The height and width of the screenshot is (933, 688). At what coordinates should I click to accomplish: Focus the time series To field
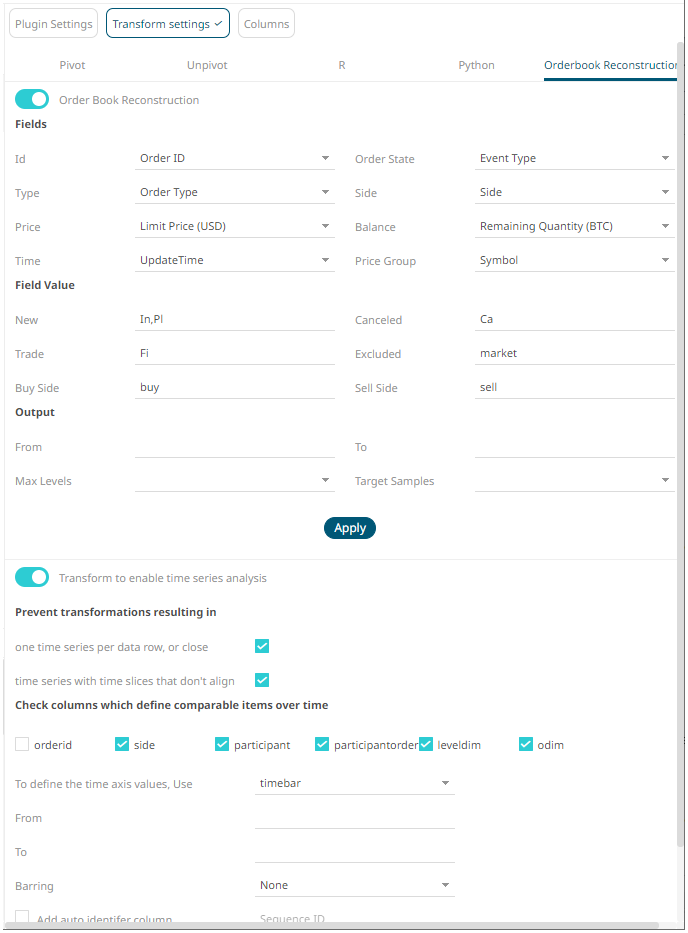(355, 852)
